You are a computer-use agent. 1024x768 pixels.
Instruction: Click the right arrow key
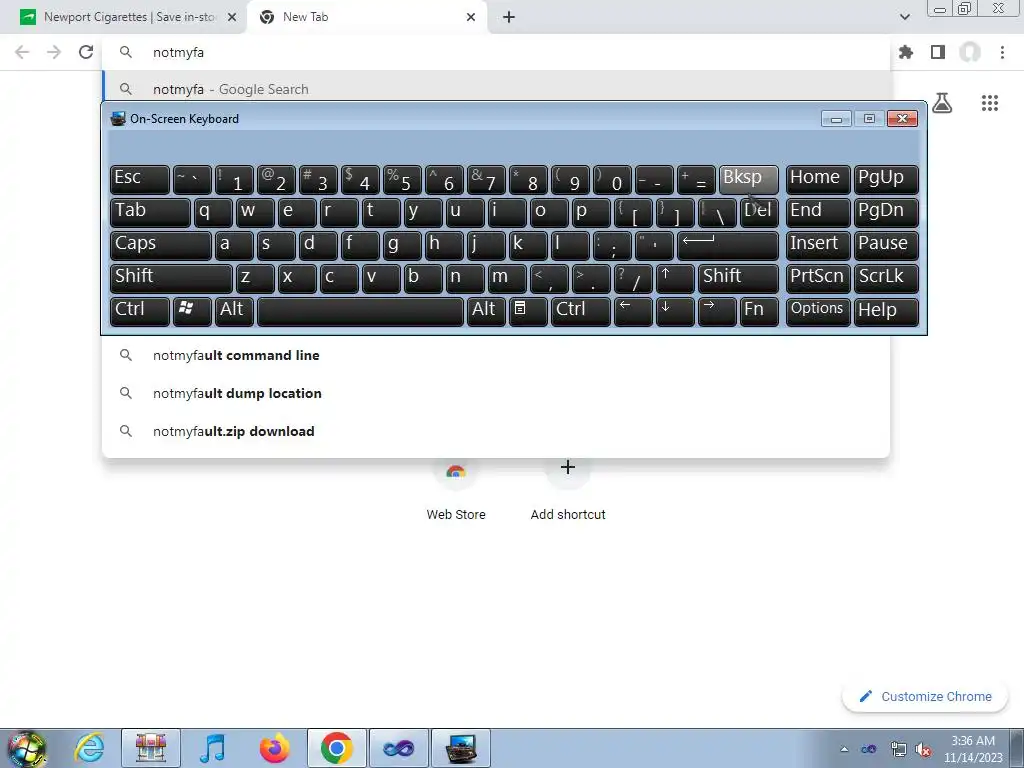pos(717,311)
